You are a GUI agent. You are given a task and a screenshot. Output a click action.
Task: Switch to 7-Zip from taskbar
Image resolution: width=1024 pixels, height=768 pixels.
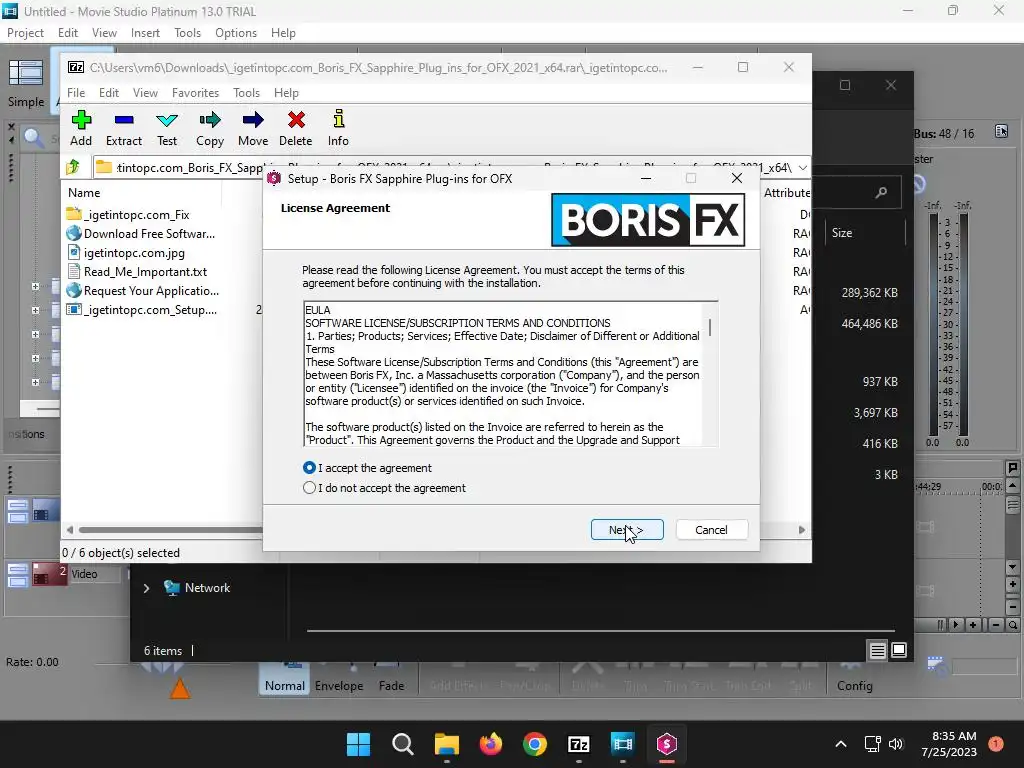(x=579, y=744)
